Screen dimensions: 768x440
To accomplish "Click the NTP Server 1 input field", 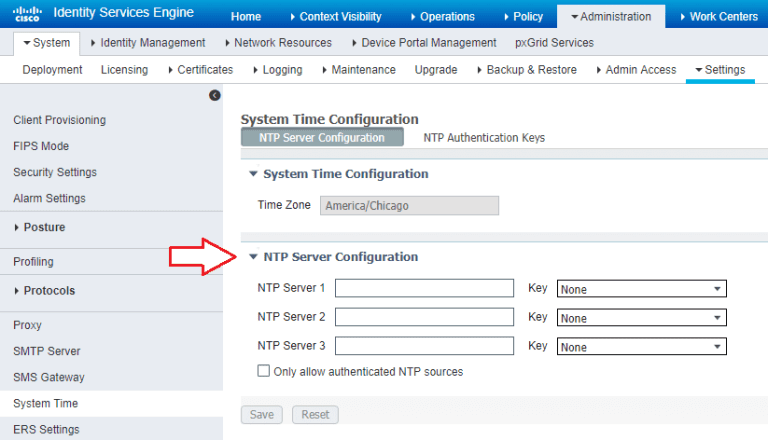I will [x=424, y=289].
